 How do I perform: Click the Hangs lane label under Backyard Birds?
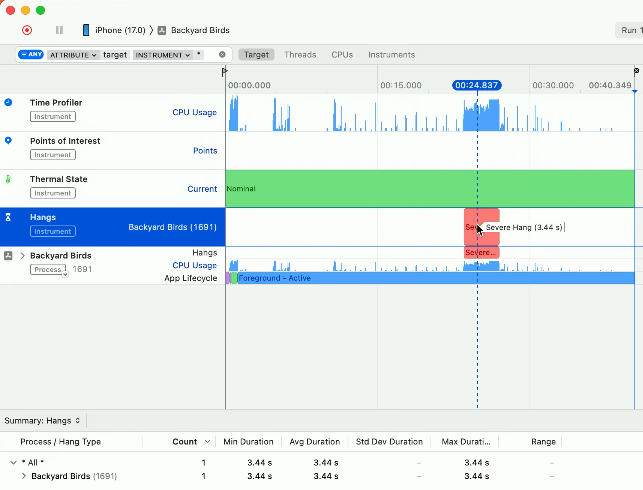tap(204, 253)
